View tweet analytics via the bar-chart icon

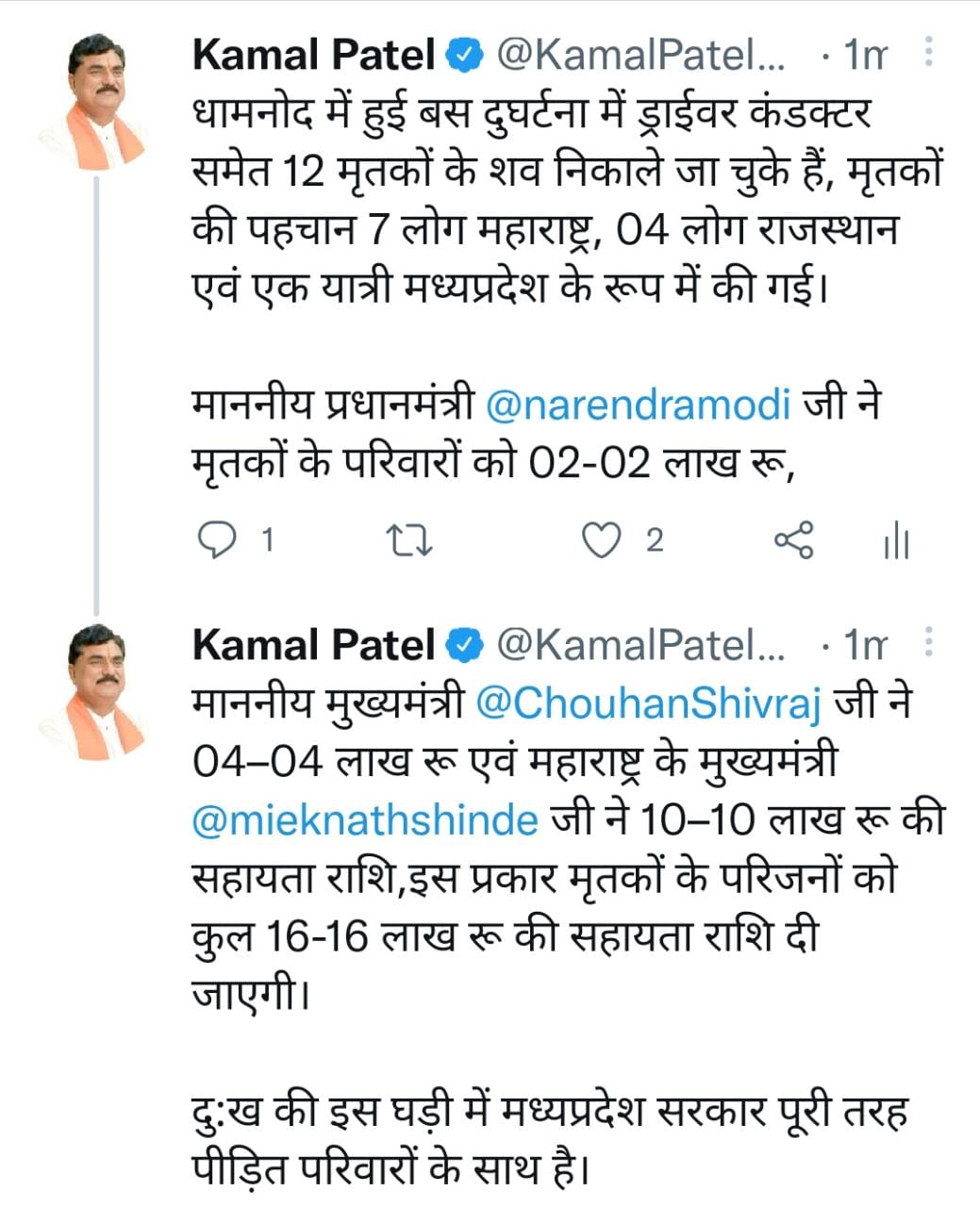click(x=895, y=542)
